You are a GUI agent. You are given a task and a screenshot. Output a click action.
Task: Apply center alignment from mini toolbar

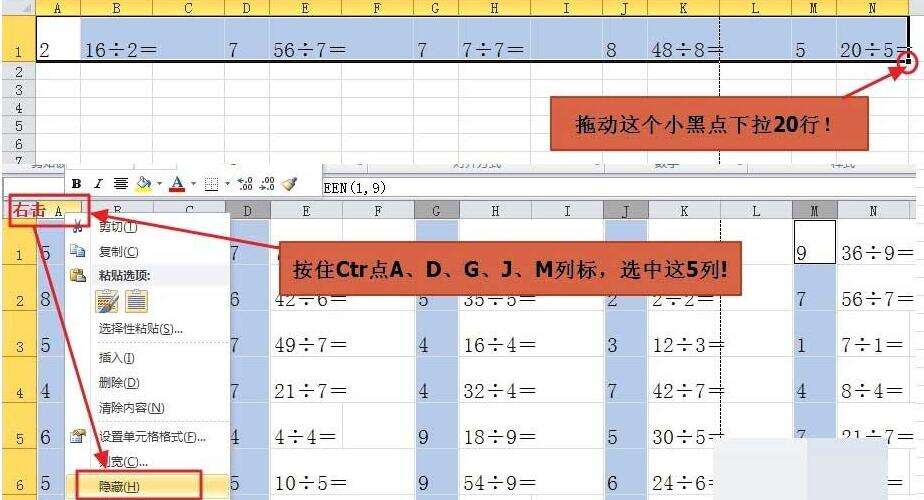click(121, 184)
